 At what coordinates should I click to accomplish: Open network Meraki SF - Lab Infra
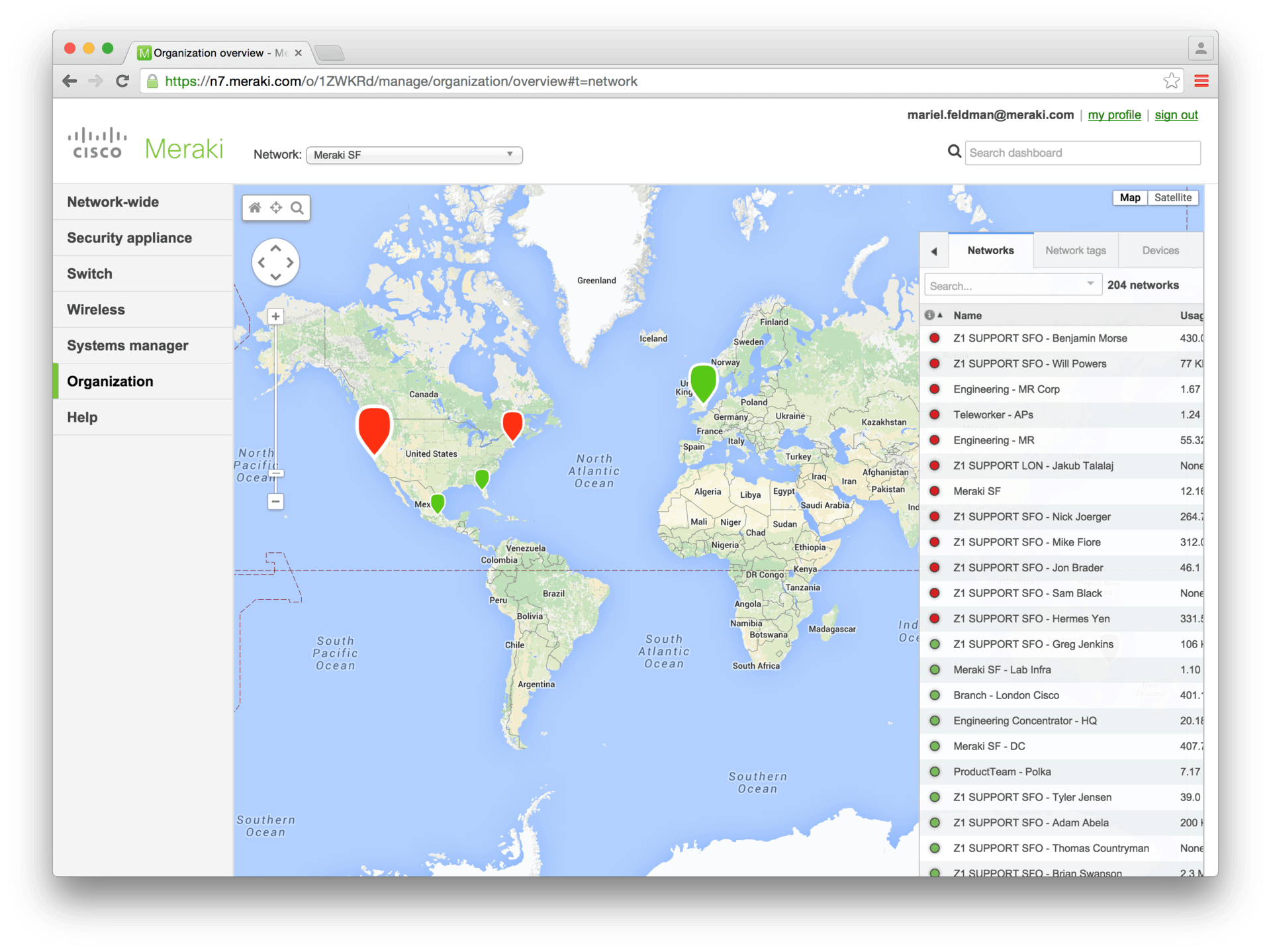[x=1002, y=669]
